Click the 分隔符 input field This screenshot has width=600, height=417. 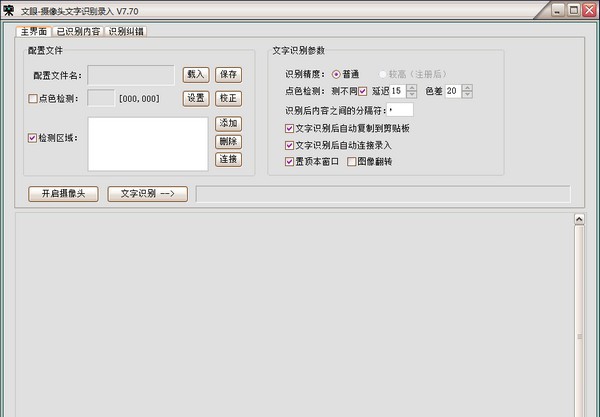[400, 110]
